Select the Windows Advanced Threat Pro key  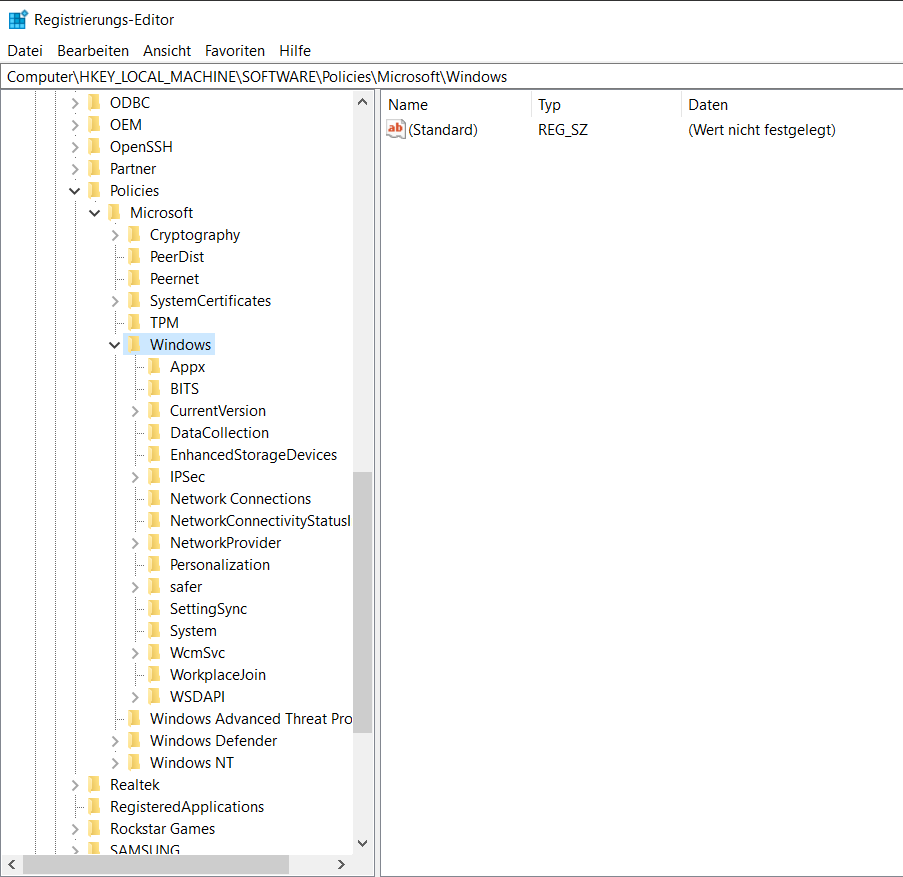pos(251,719)
